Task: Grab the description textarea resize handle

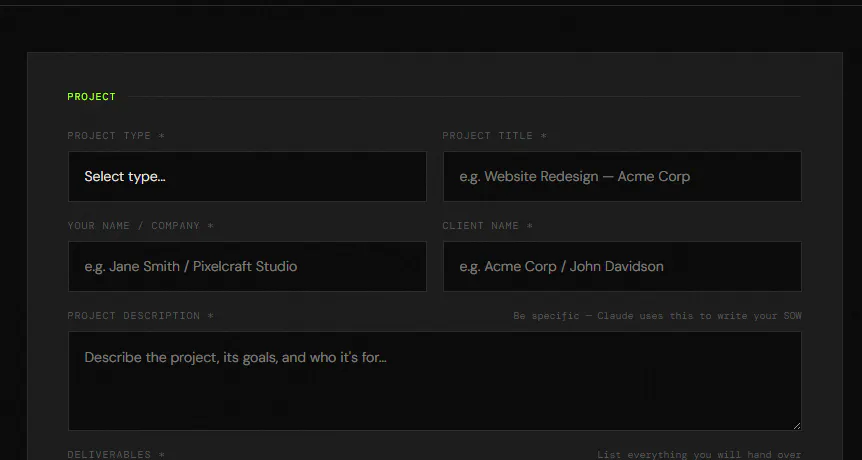Action: 797,426
